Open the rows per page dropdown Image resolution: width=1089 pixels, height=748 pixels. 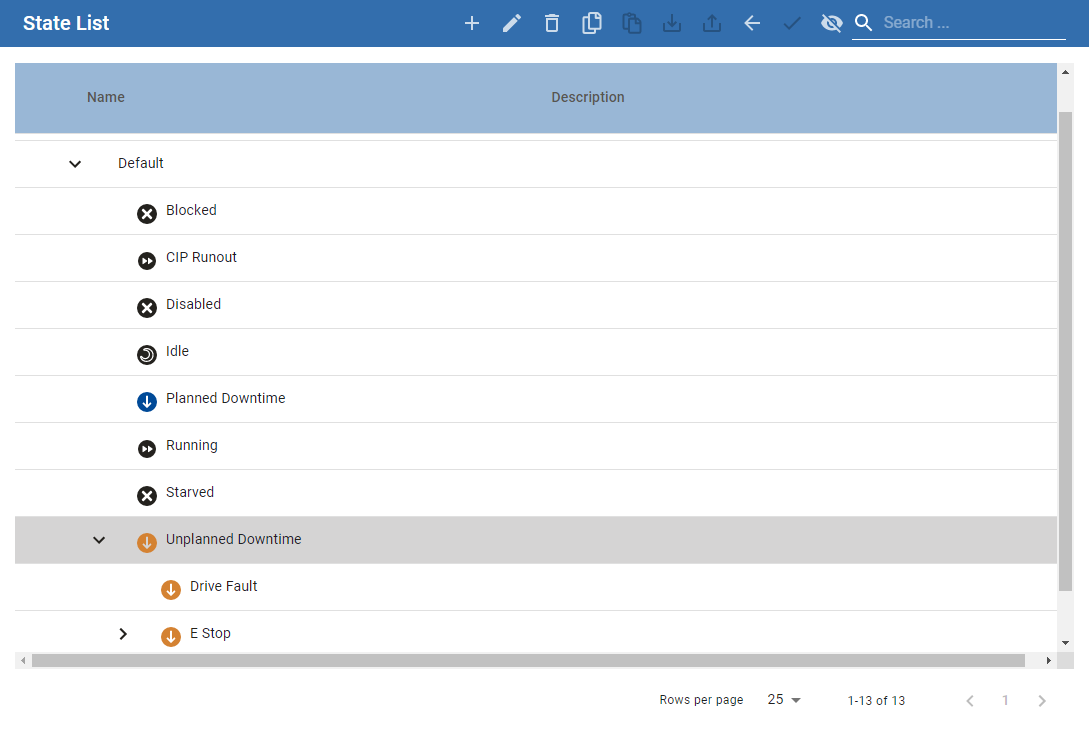(x=784, y=700)
